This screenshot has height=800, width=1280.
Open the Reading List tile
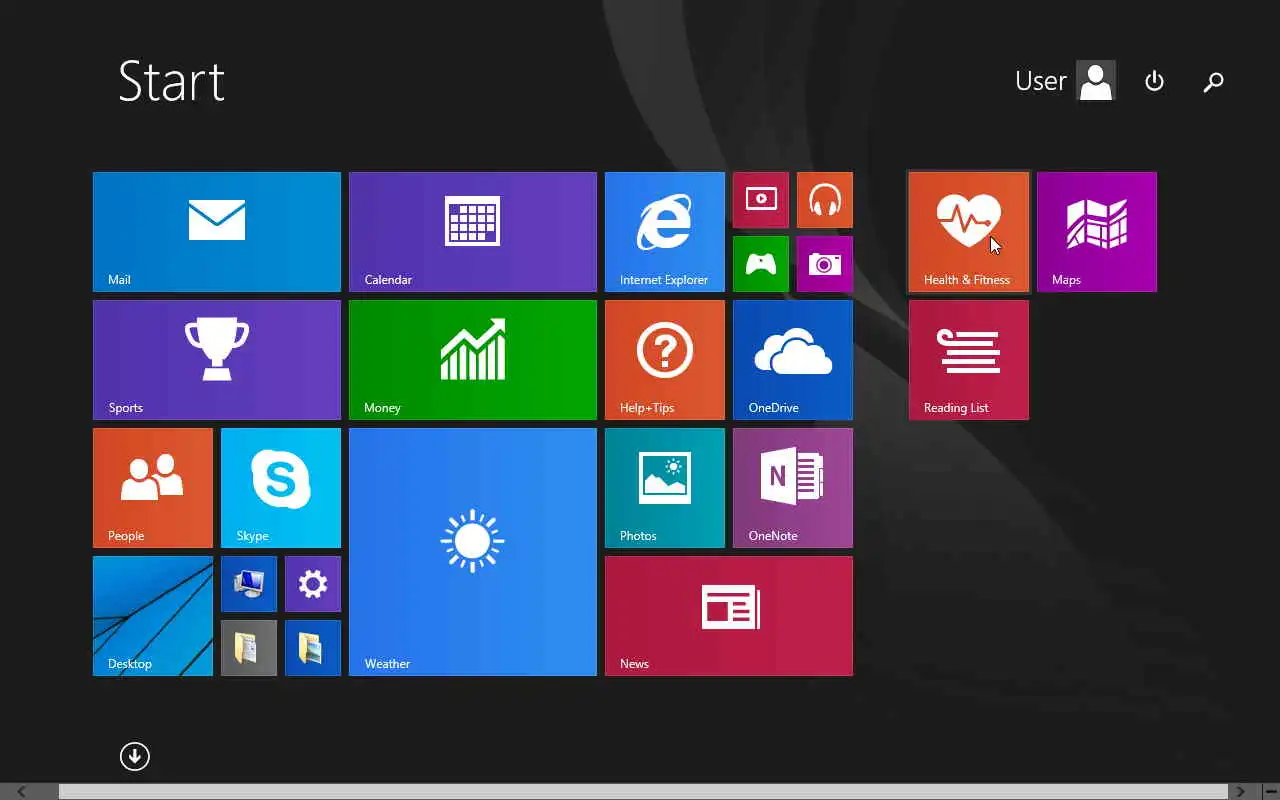tap(969, 360)
